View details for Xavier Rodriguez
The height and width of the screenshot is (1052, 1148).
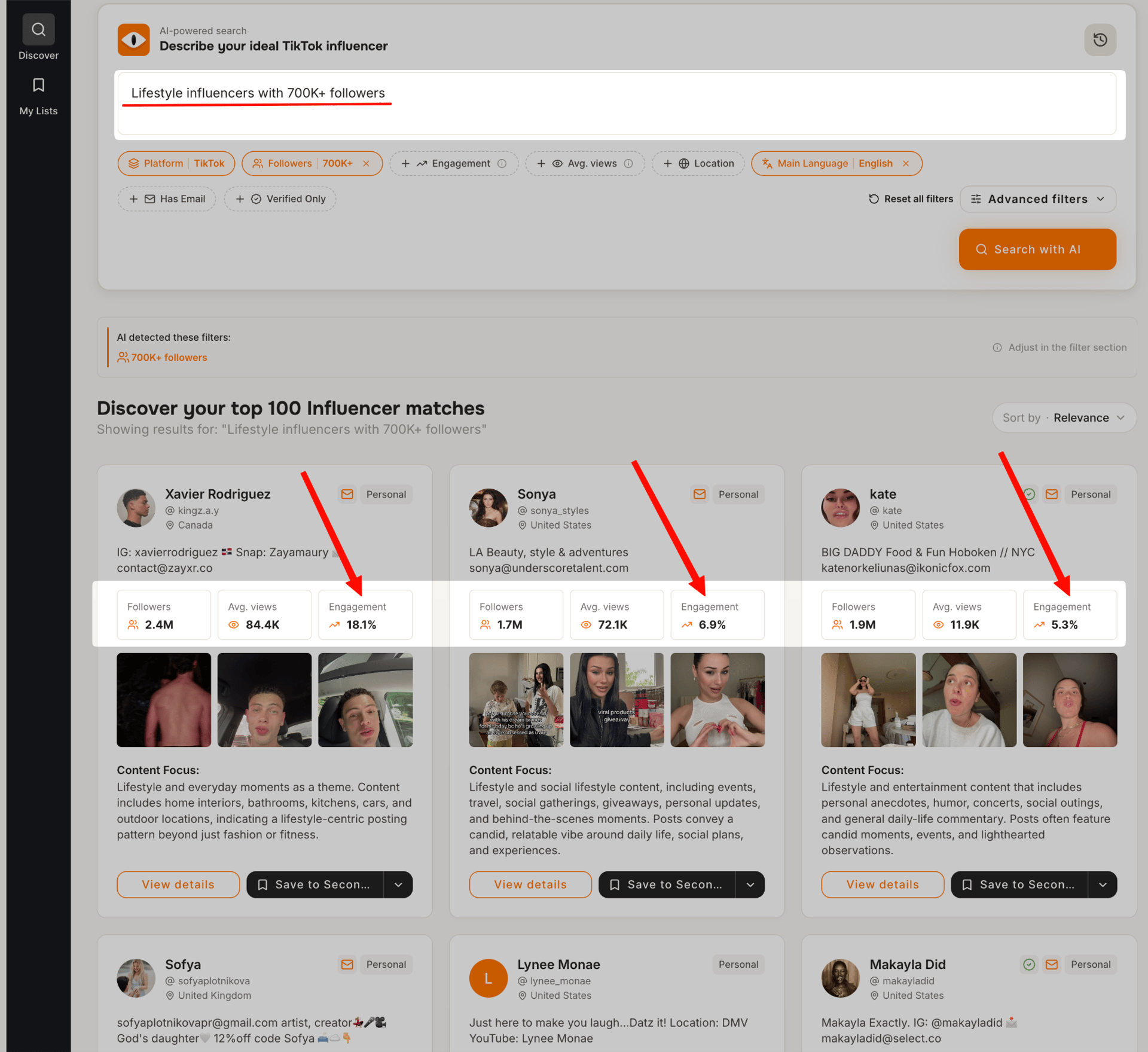click(178, 884)
